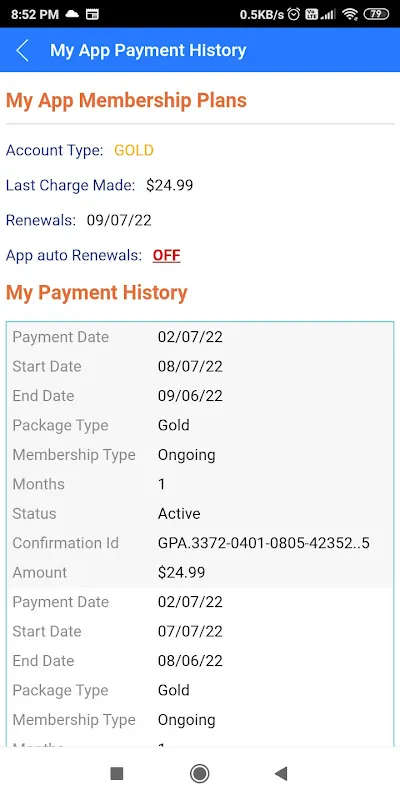This screenshot has height=800, width=400.
Task: Tap the Renewals date 09/07/22
Action: tap(119, 220)
